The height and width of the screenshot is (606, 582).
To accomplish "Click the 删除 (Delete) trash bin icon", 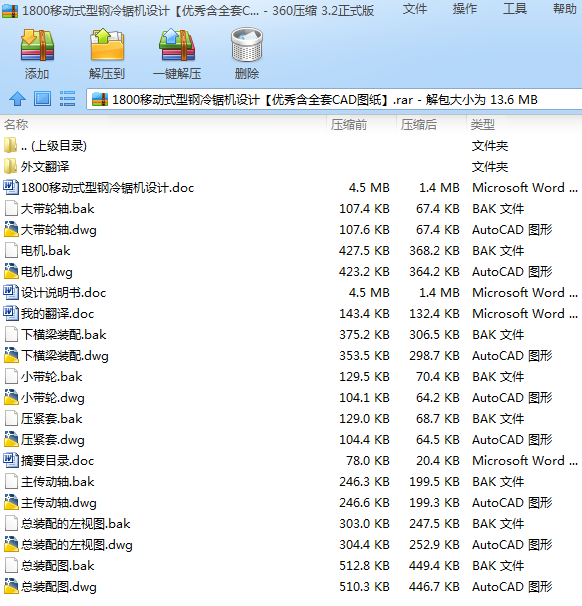I will click(x=247, y=45).
